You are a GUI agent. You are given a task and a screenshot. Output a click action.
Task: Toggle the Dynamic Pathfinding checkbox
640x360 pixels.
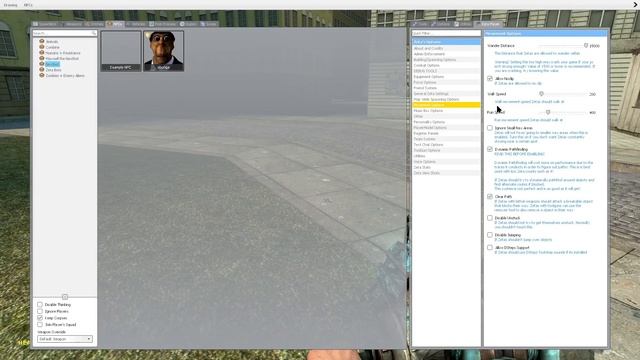pos(490,149)
